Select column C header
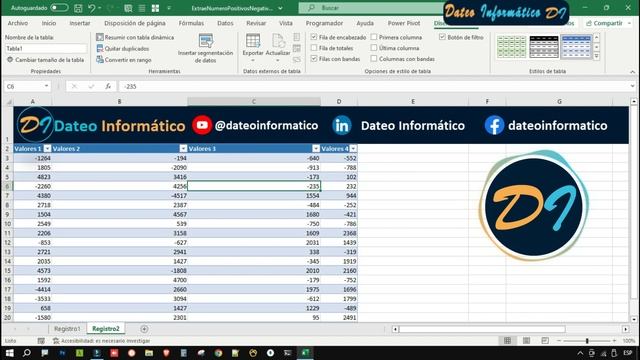 (253, 102)
